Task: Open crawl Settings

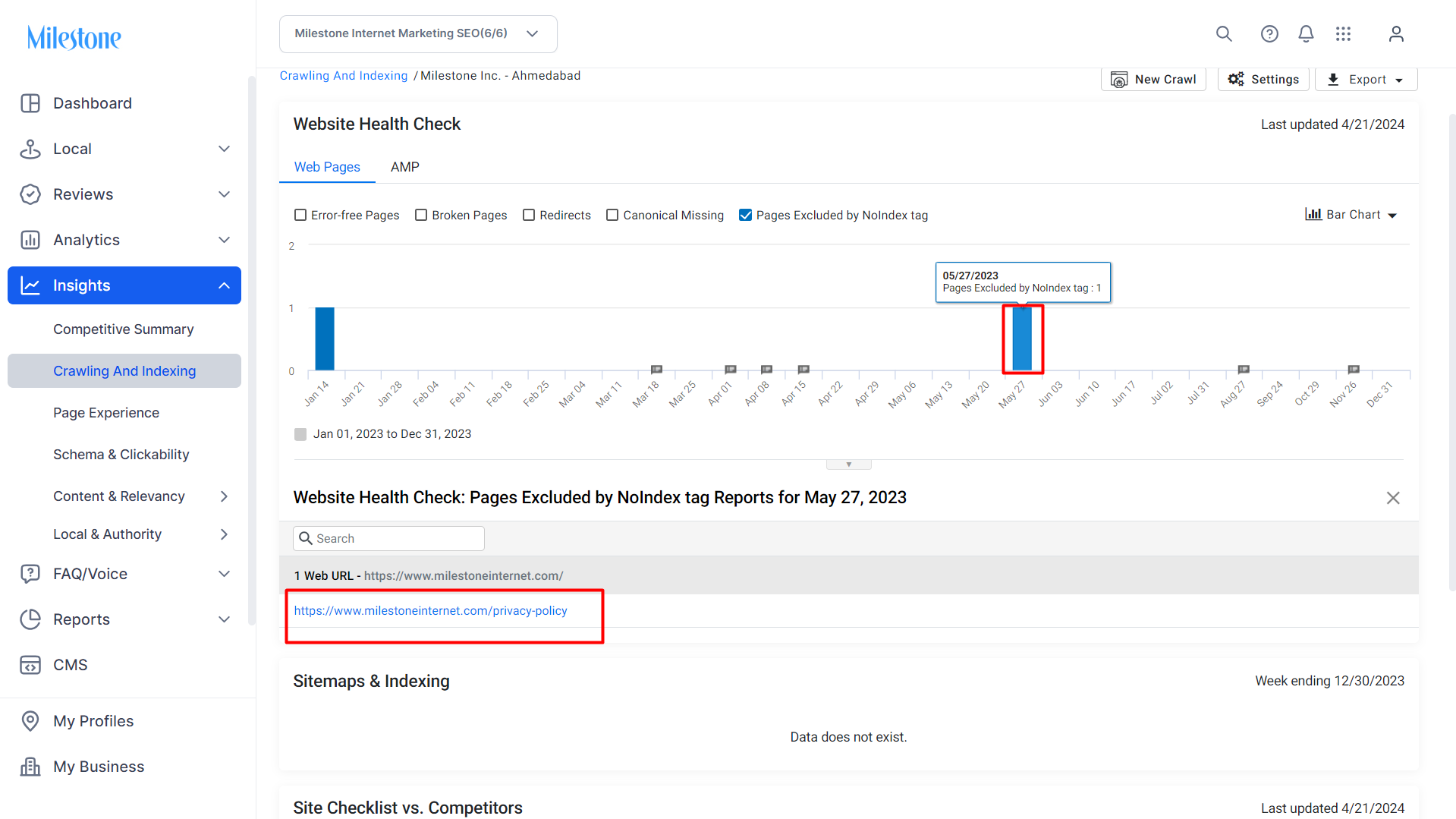Action: (x=1263, y=80)
